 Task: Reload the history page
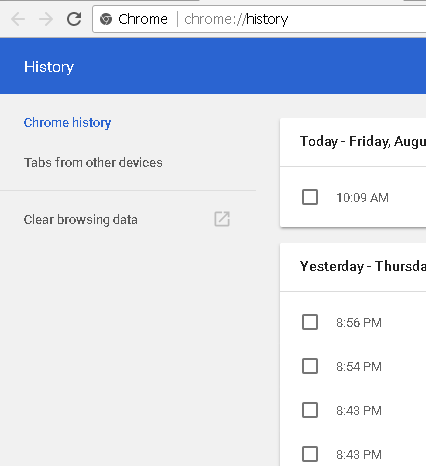74,19
